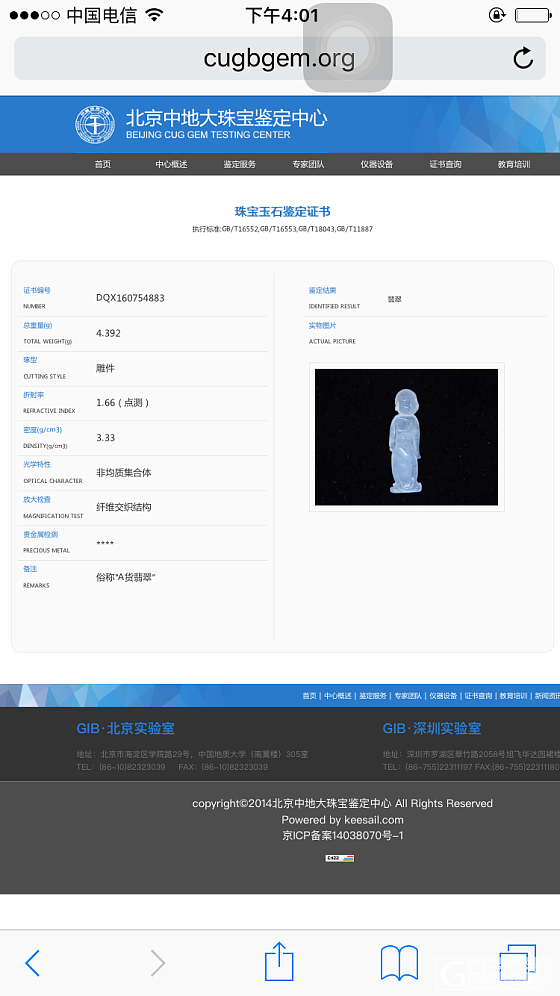Click the GIB·深圳实验室 heading
560x996 pixels.
click(432, 729)
